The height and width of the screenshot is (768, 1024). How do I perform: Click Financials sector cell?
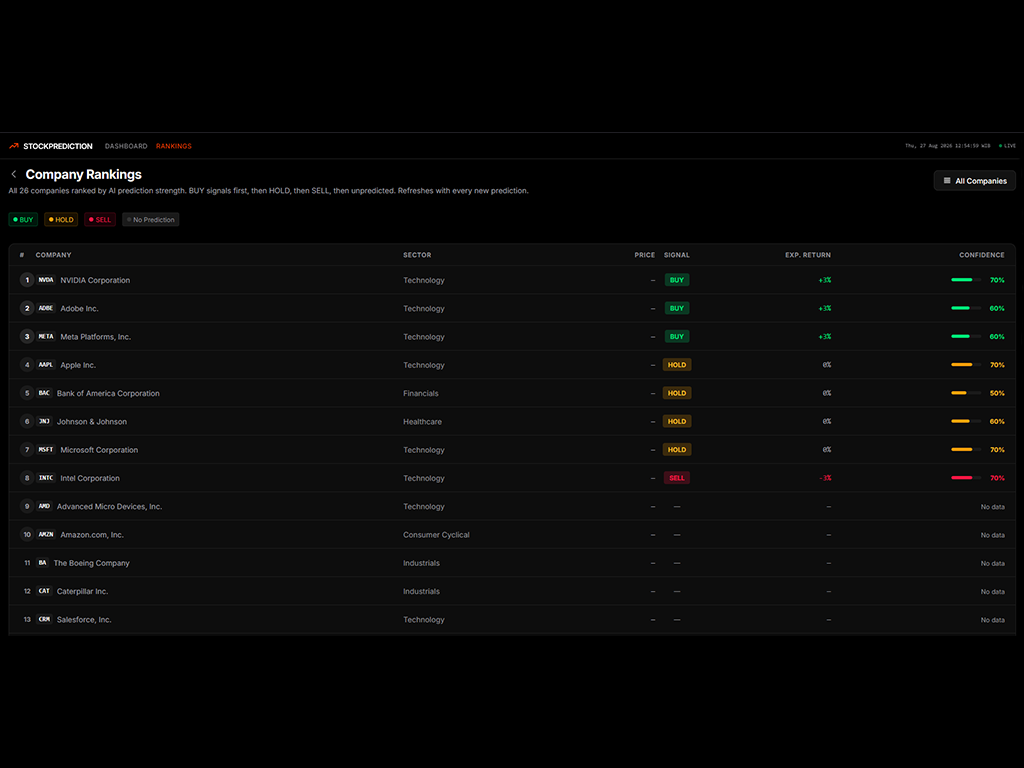(x=421, y=393)
